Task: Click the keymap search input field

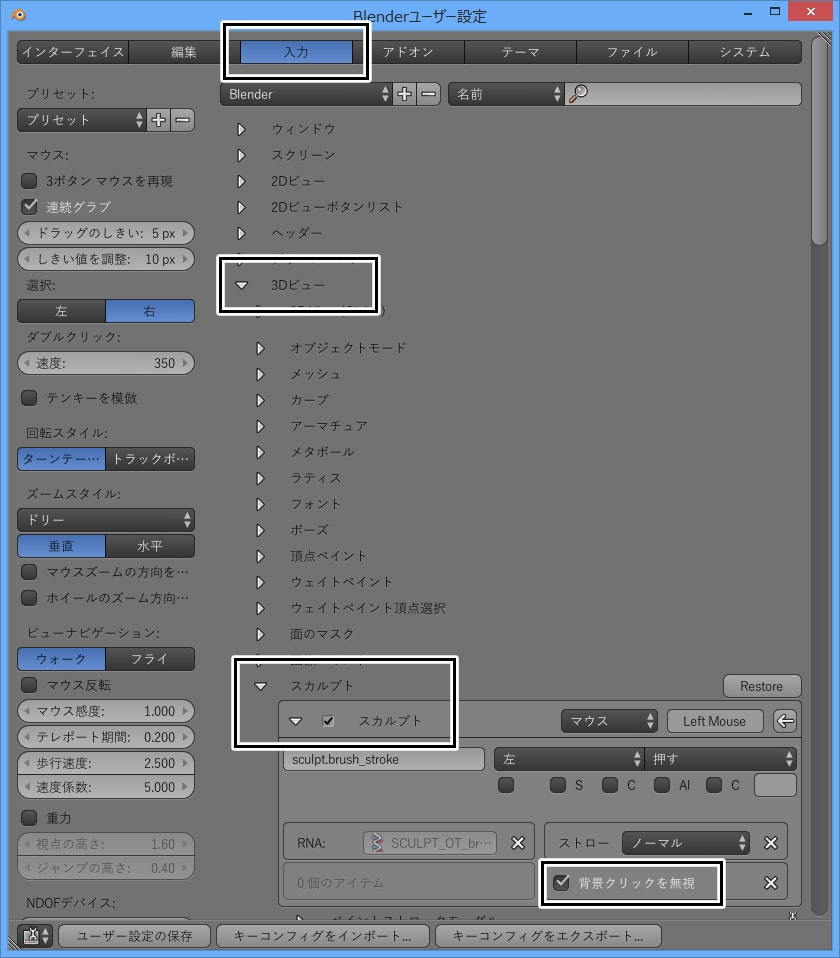Action: [683, 94]
